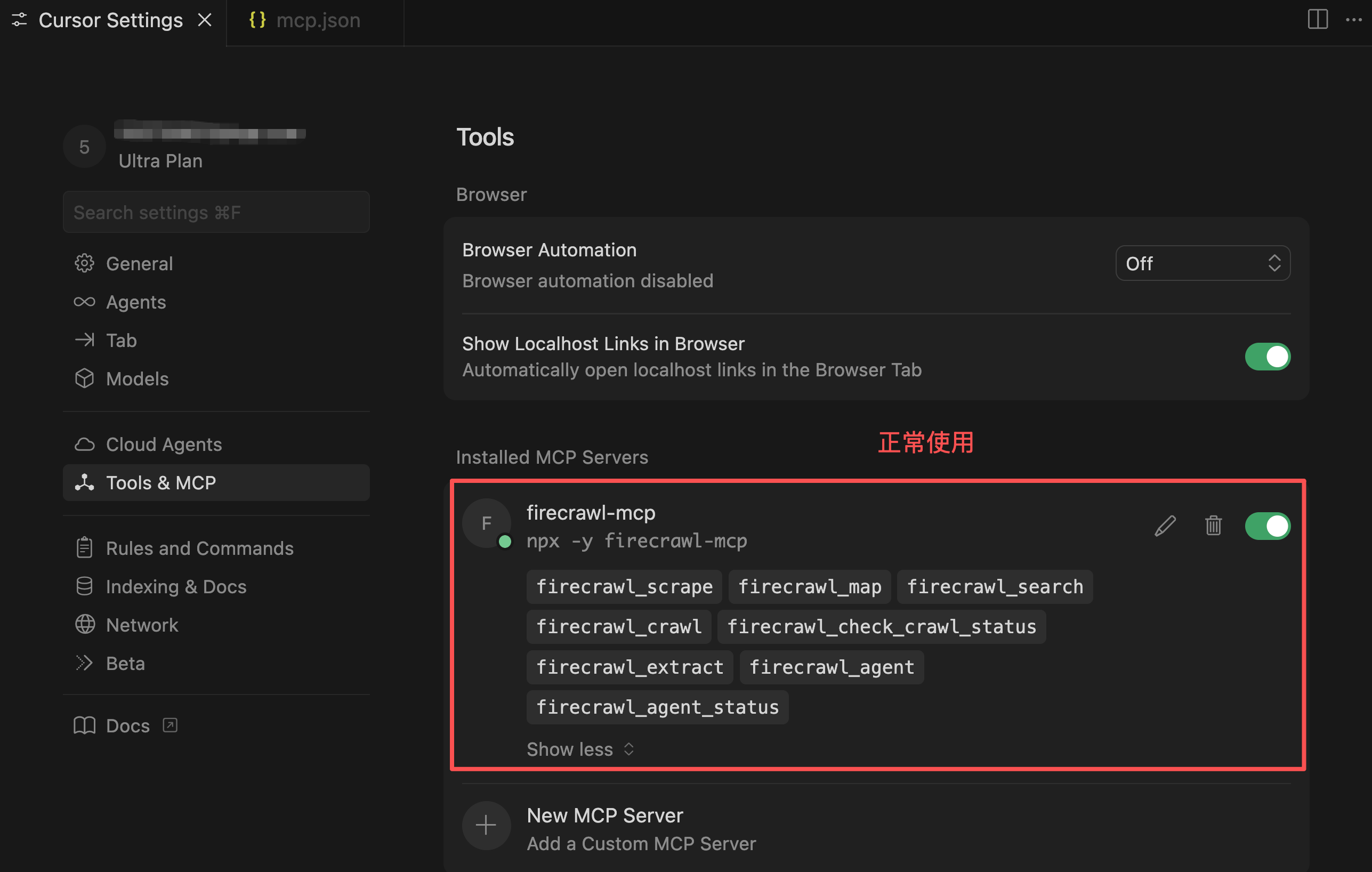
Task: Open the Agents settings section
Action: [x=135, y=302]
